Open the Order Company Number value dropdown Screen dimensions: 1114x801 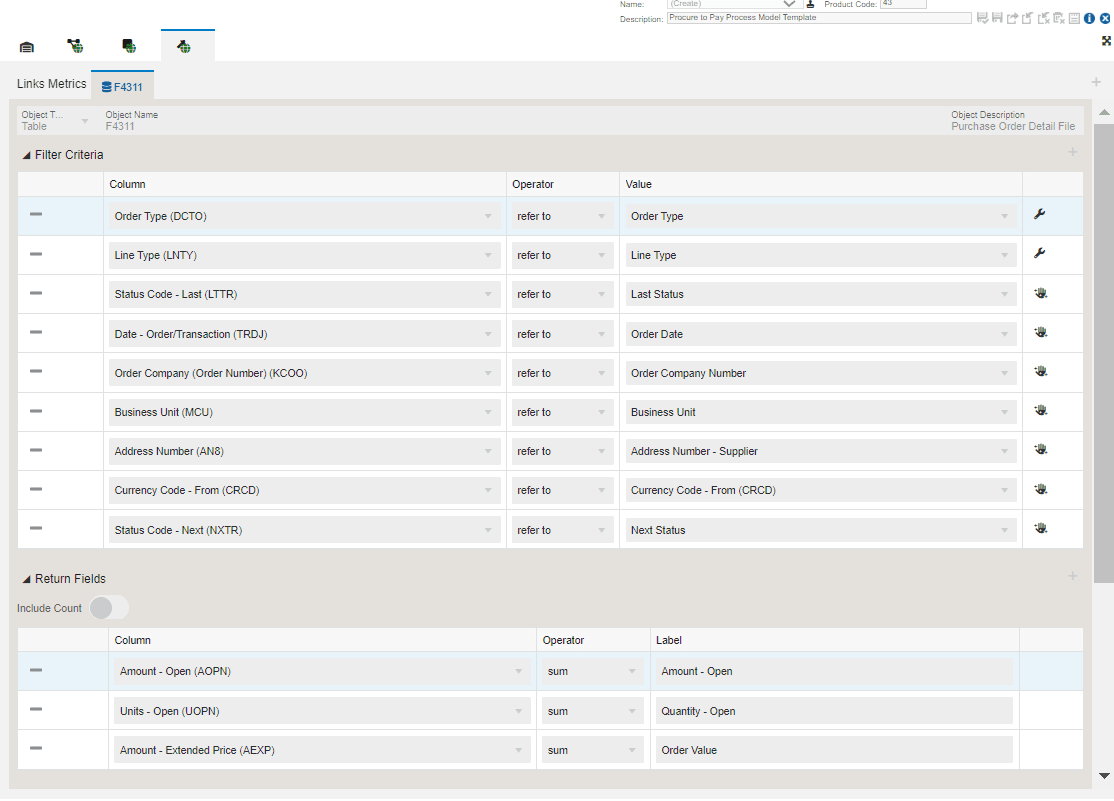coord(821,373)
